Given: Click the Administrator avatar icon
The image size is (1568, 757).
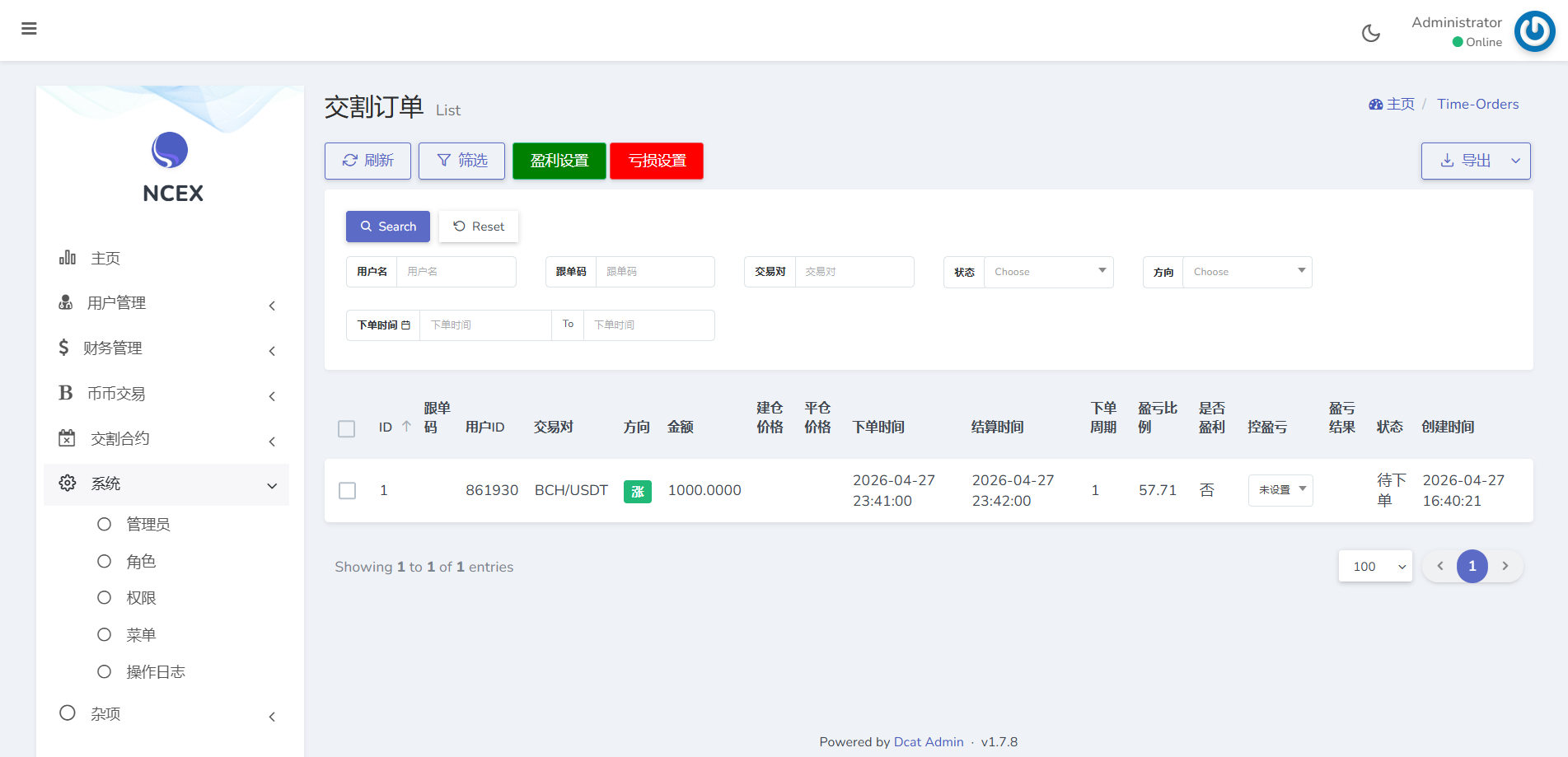Looking at the screenshot, I should coord(1534,31).
